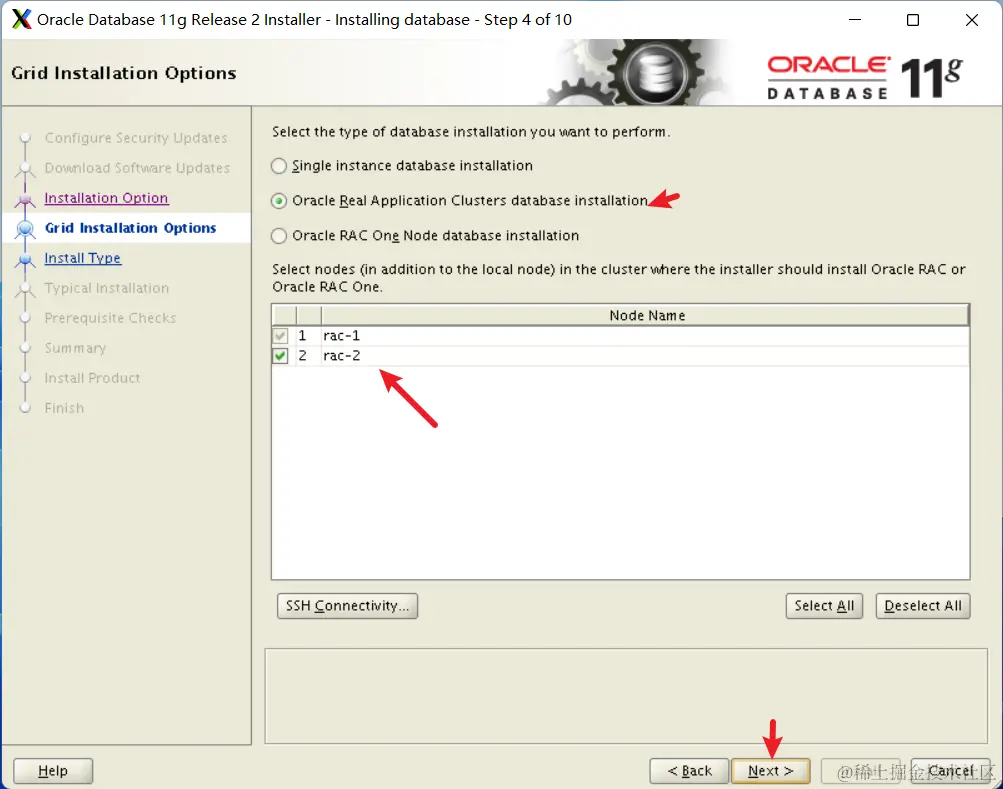Open the Installation Option step link
Image resolution: width=1003 pixels, height=789 pixels.
106,198
